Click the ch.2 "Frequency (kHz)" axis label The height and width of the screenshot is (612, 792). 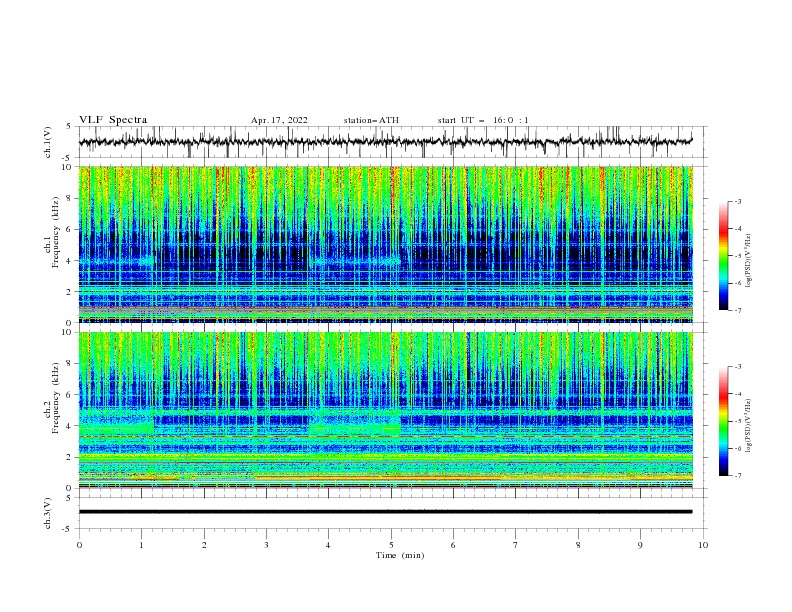point(55,398)
